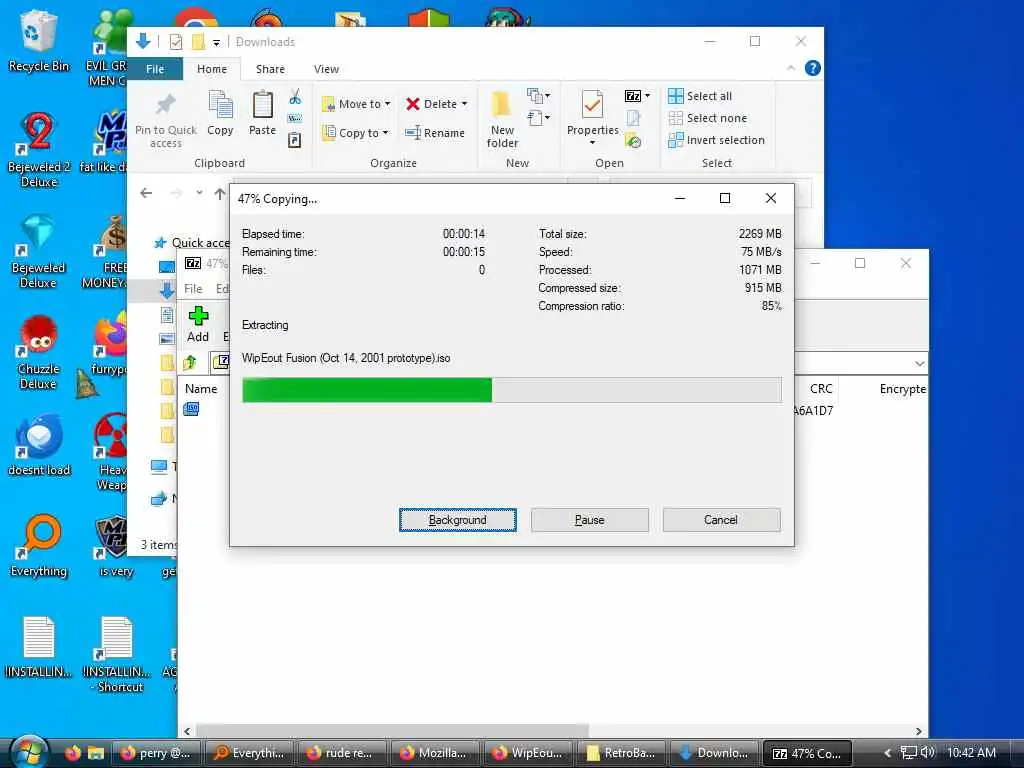Open the Bejeweled 2 Deluxe desktop icon

coord(39,150)
